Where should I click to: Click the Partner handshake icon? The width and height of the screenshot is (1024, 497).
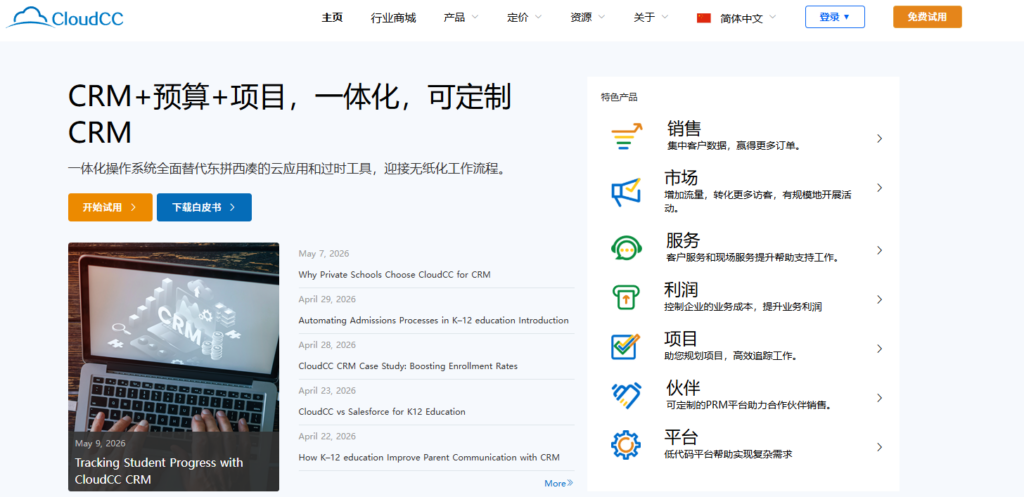(626, 396)
